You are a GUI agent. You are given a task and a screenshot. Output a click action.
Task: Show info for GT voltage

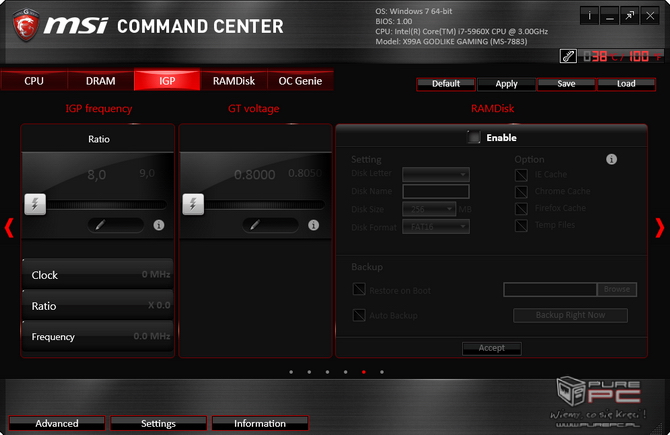(313, 225)
